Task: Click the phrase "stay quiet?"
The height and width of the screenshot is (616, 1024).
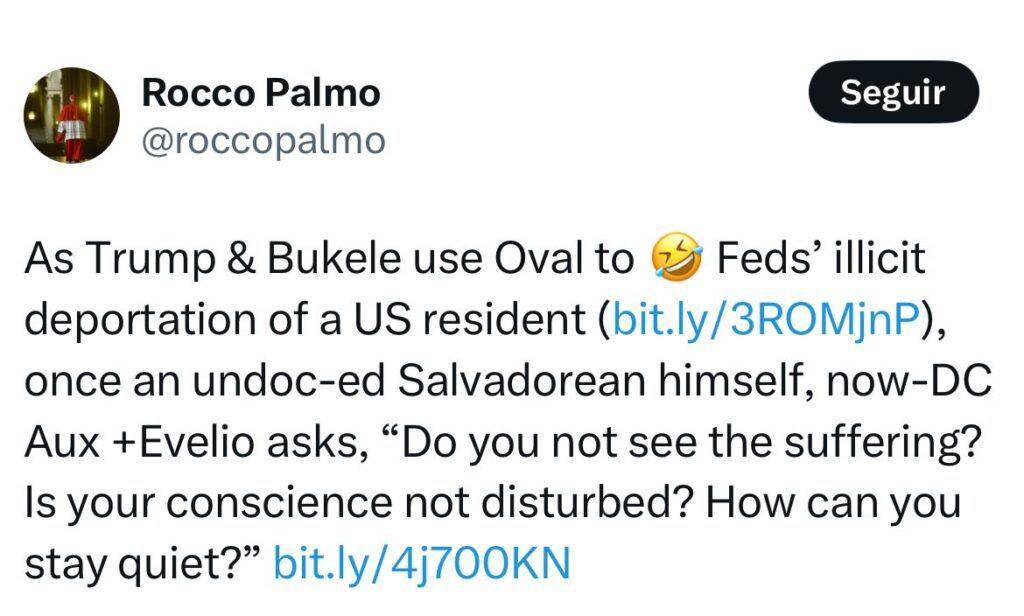Action: click(142, 564)
